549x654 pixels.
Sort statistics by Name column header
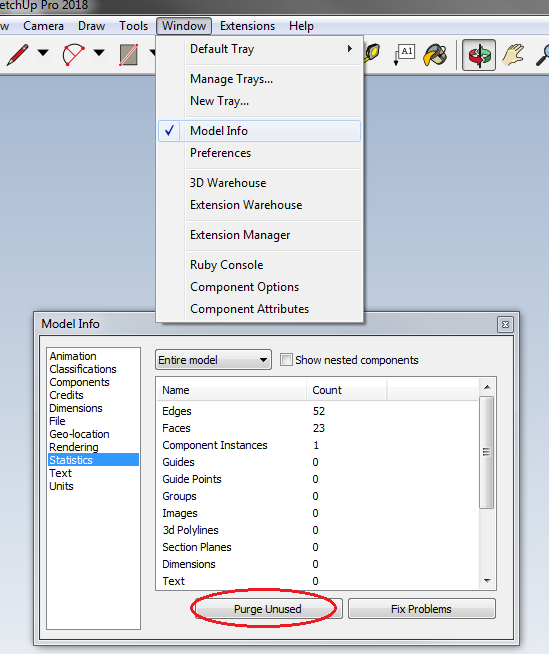pos(232,390)
